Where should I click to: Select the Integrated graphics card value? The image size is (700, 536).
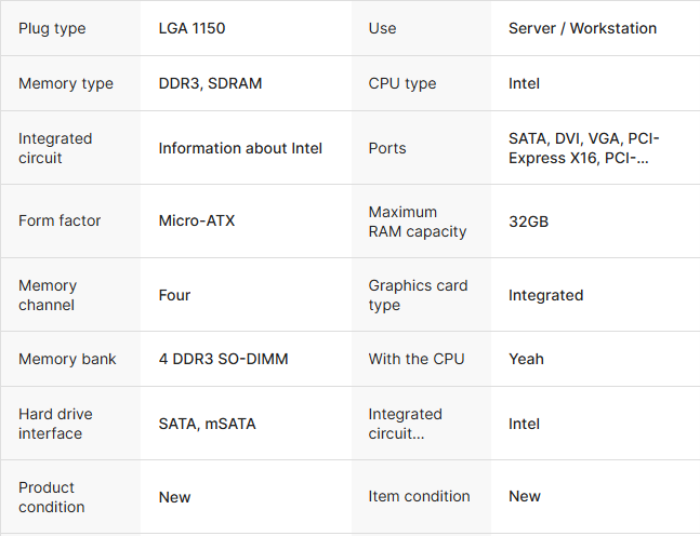pyautogui.click(x=545, y=295)
